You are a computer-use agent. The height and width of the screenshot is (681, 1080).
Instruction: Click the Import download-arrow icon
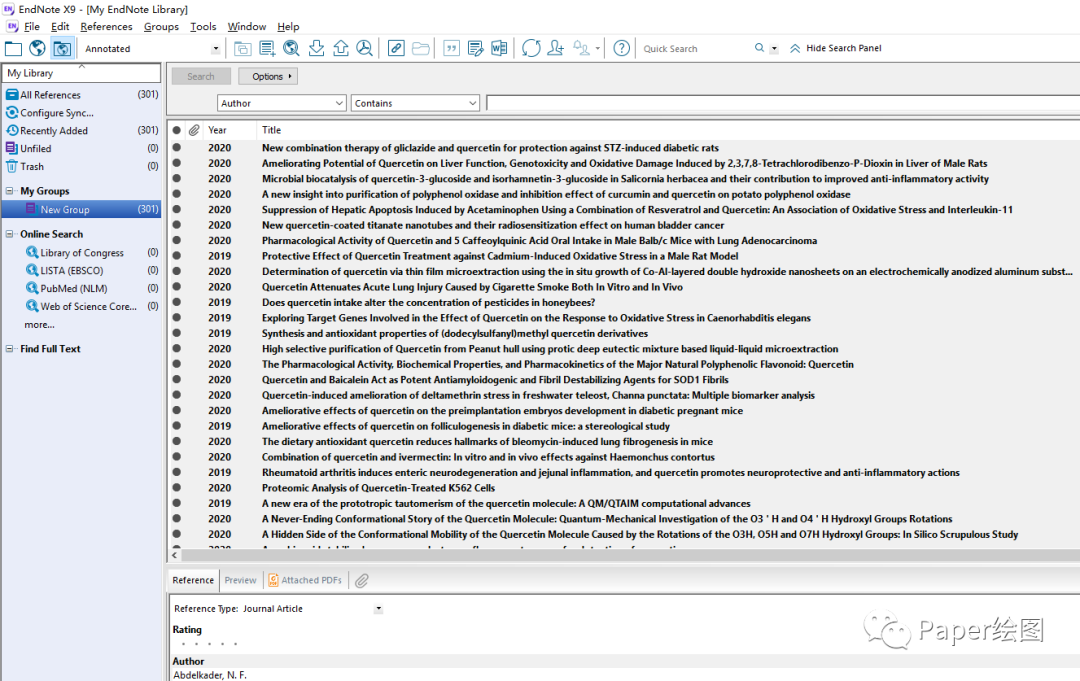tap(316, 48)
